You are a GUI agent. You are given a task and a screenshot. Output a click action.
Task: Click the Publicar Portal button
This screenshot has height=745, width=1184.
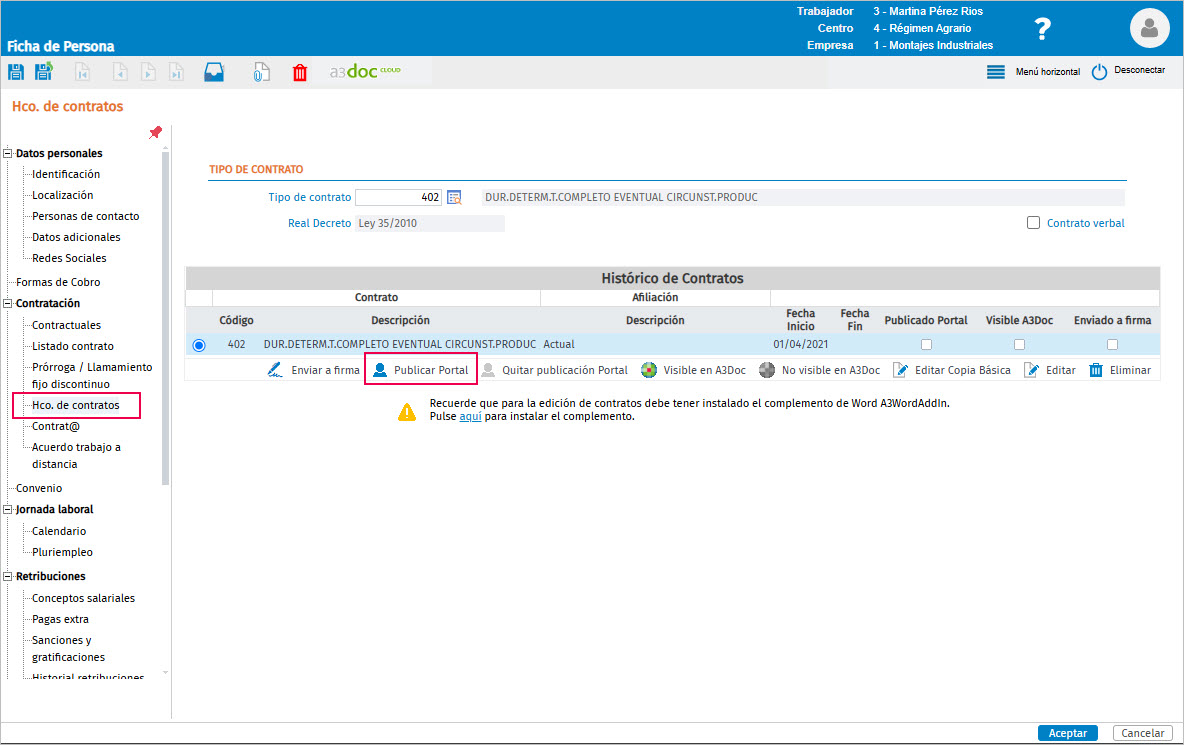421,370
